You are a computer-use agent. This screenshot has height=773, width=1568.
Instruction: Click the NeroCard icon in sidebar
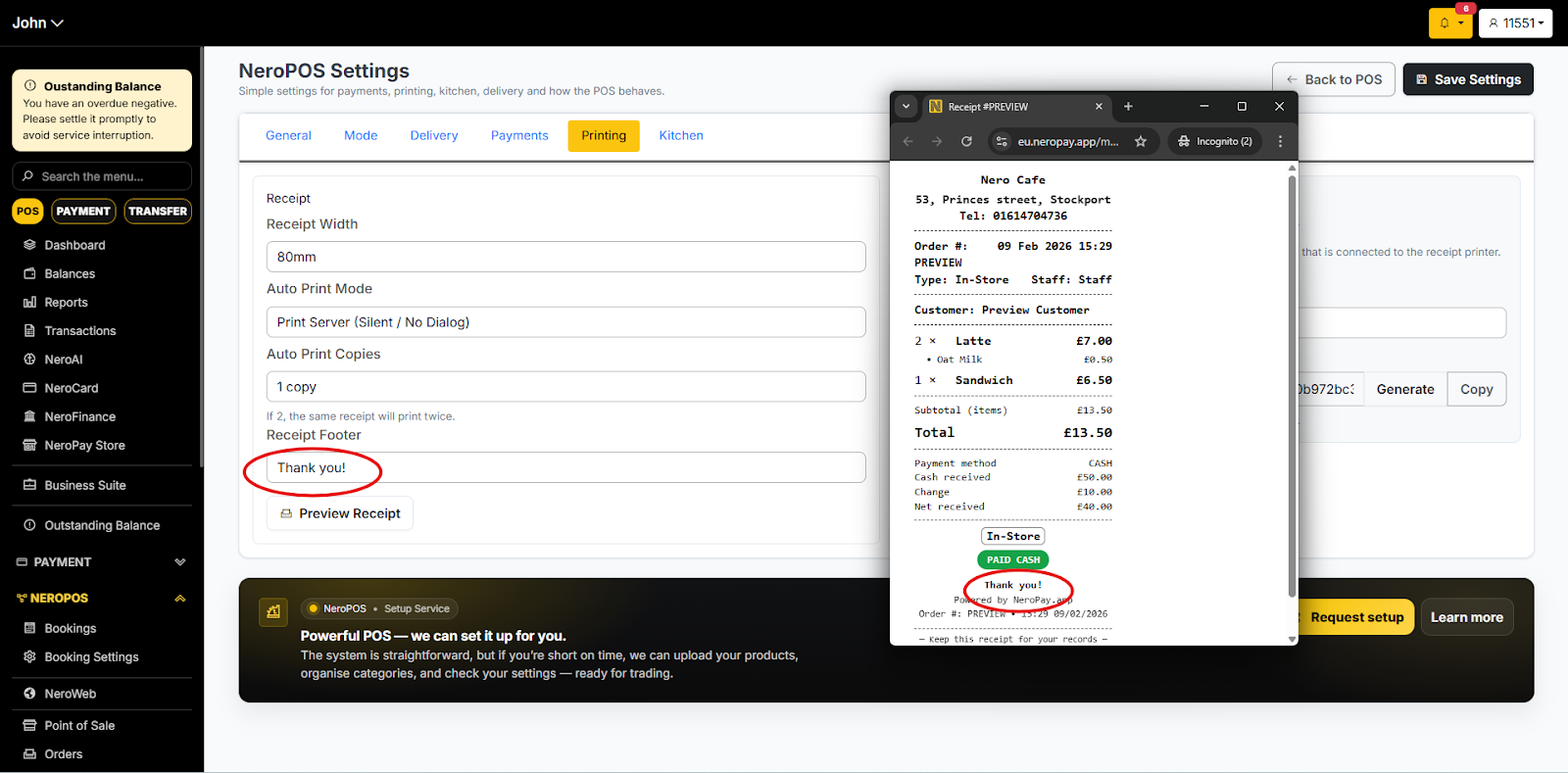pos(29,388)
